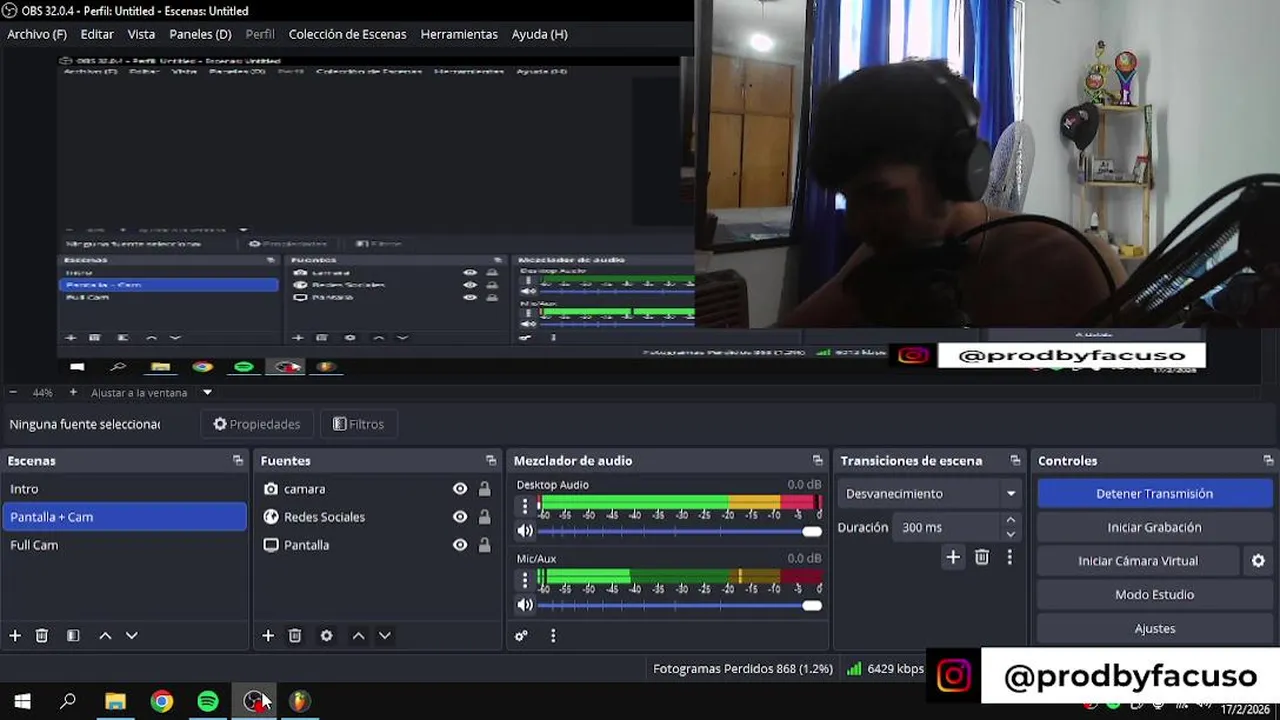This screenshot has width=1280, height=720.
Task: Open source Filtros button
Action: pos(358,424)
